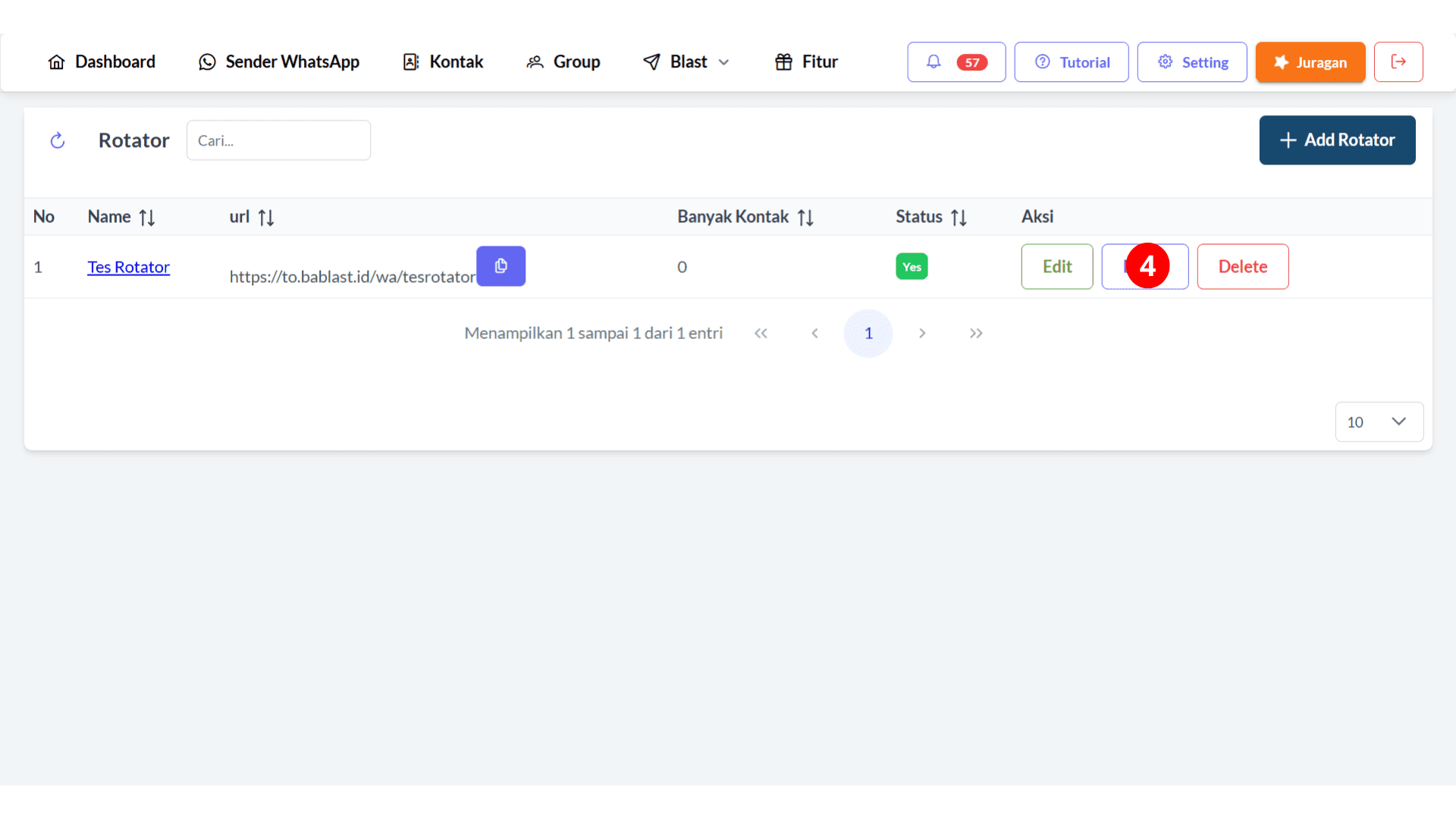Click the Group icon in navigation

pos(536,62)
